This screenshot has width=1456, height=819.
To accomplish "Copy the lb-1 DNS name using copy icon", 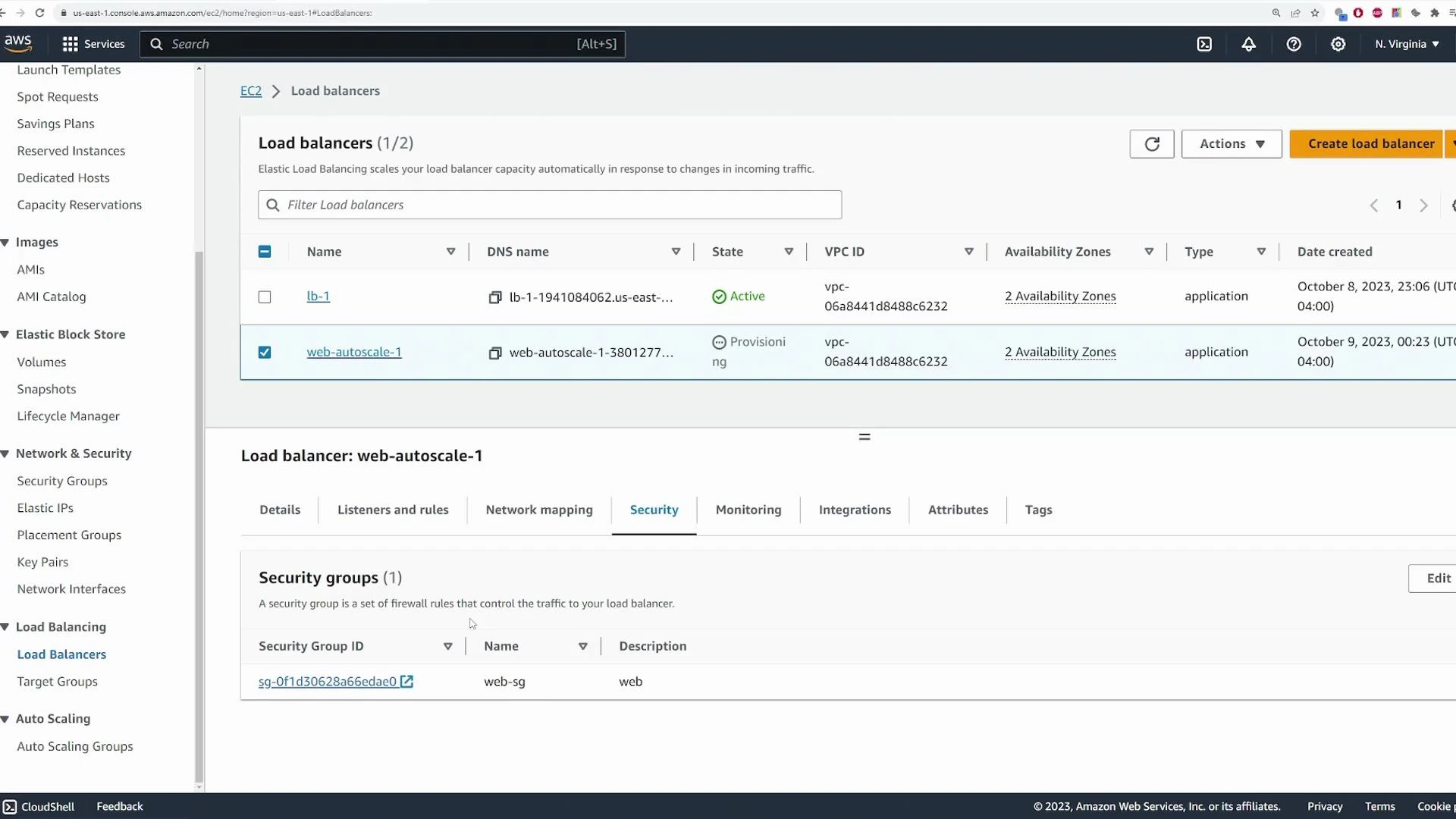I will (x=494, y=297).
